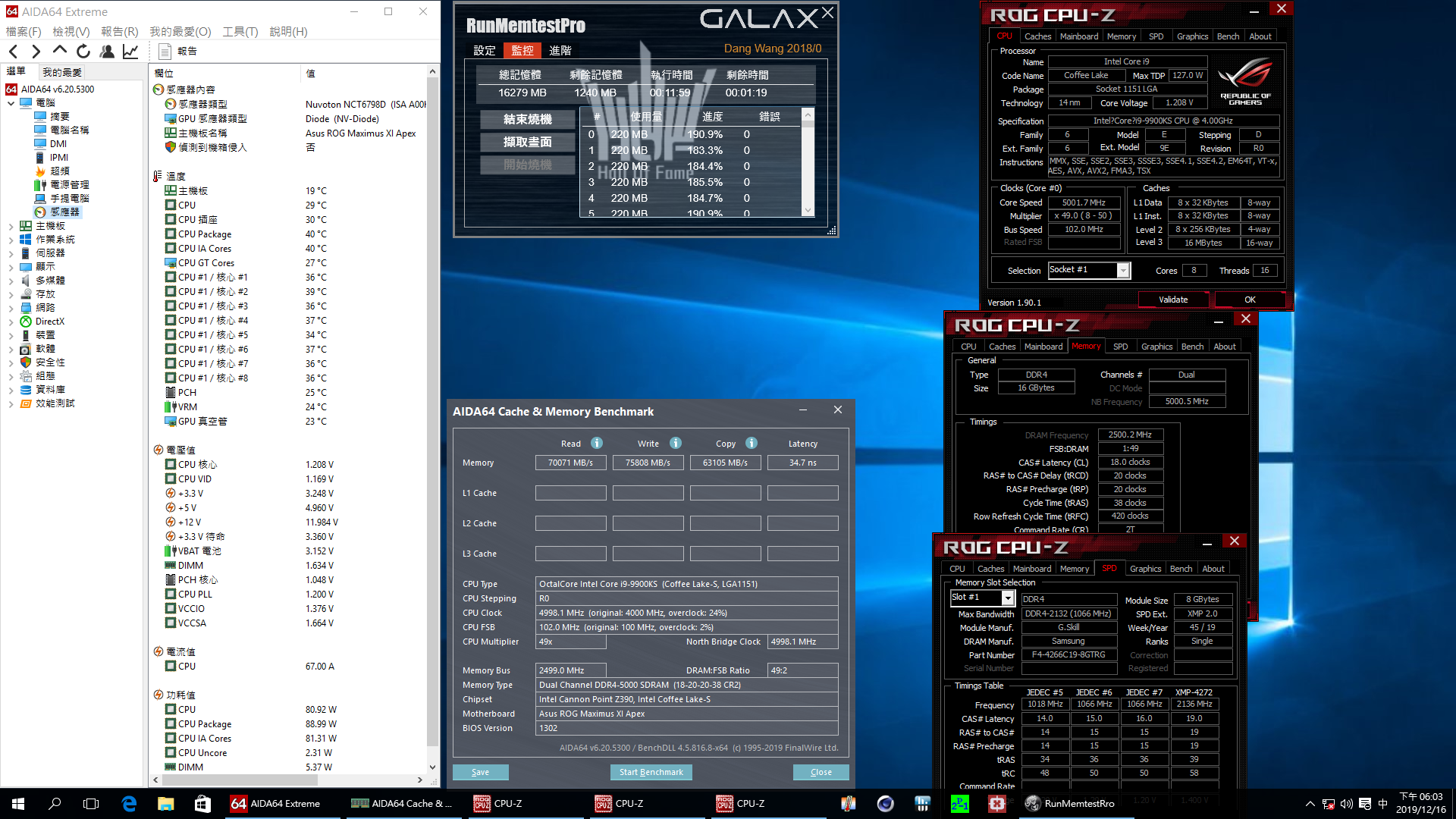Open Advanced tab in RunMemtestPro
The image size is (1456, 819).
560,50
